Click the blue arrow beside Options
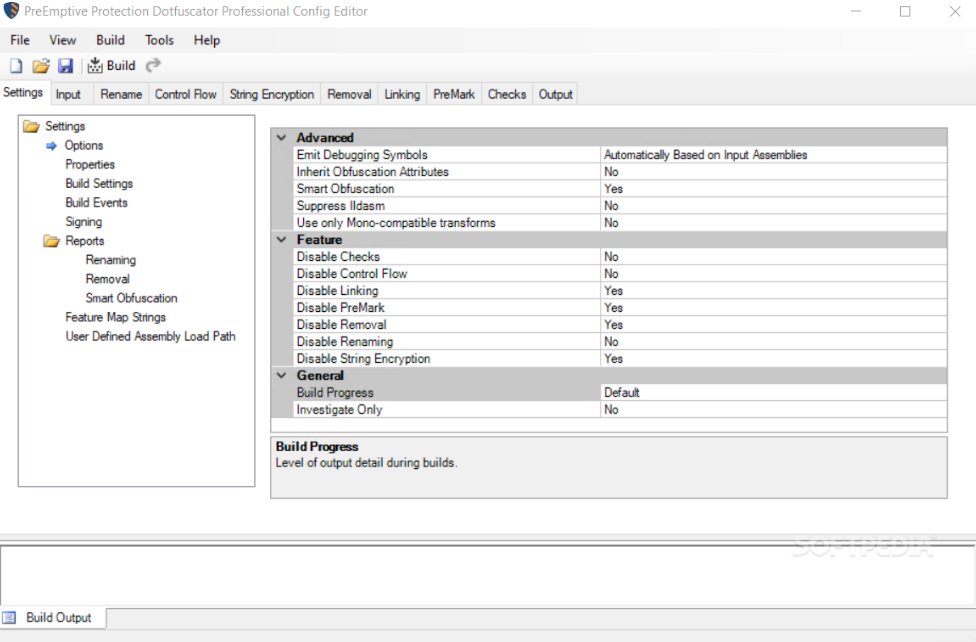This screenshot has height=642, width=976. pyautogui.click(x=49, y=145)
